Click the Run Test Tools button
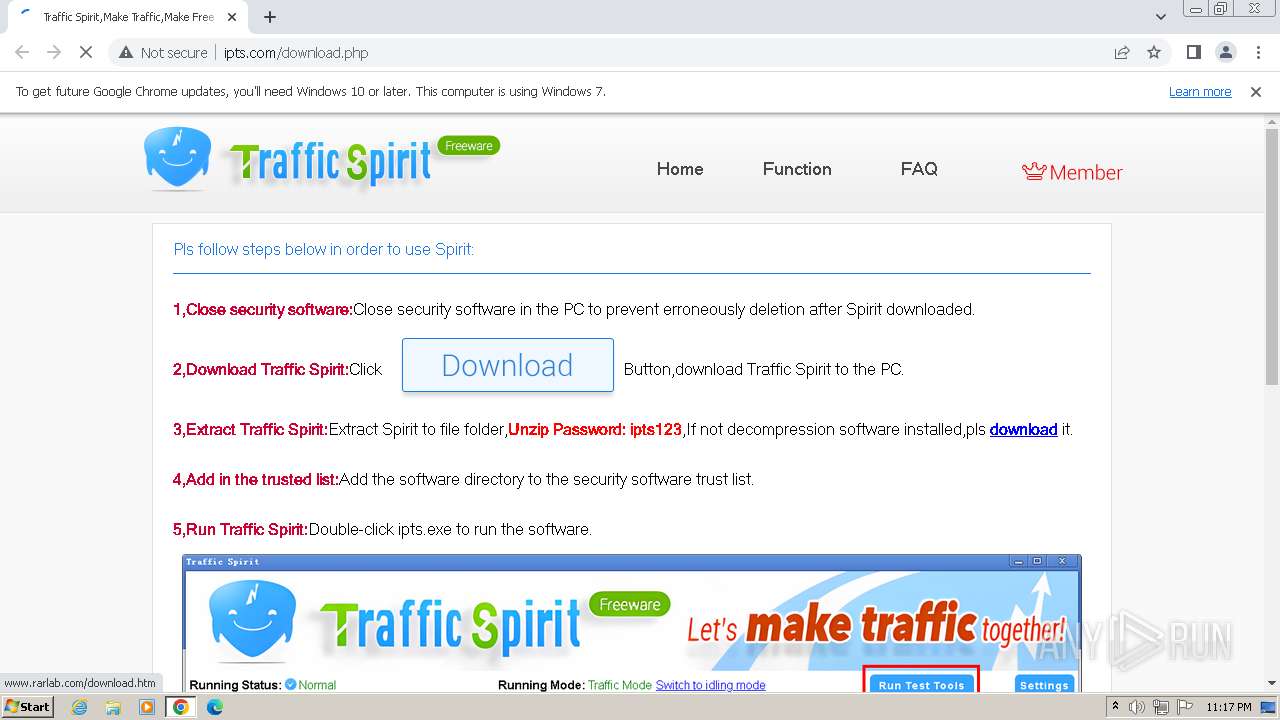 click(x=921, y=685)
